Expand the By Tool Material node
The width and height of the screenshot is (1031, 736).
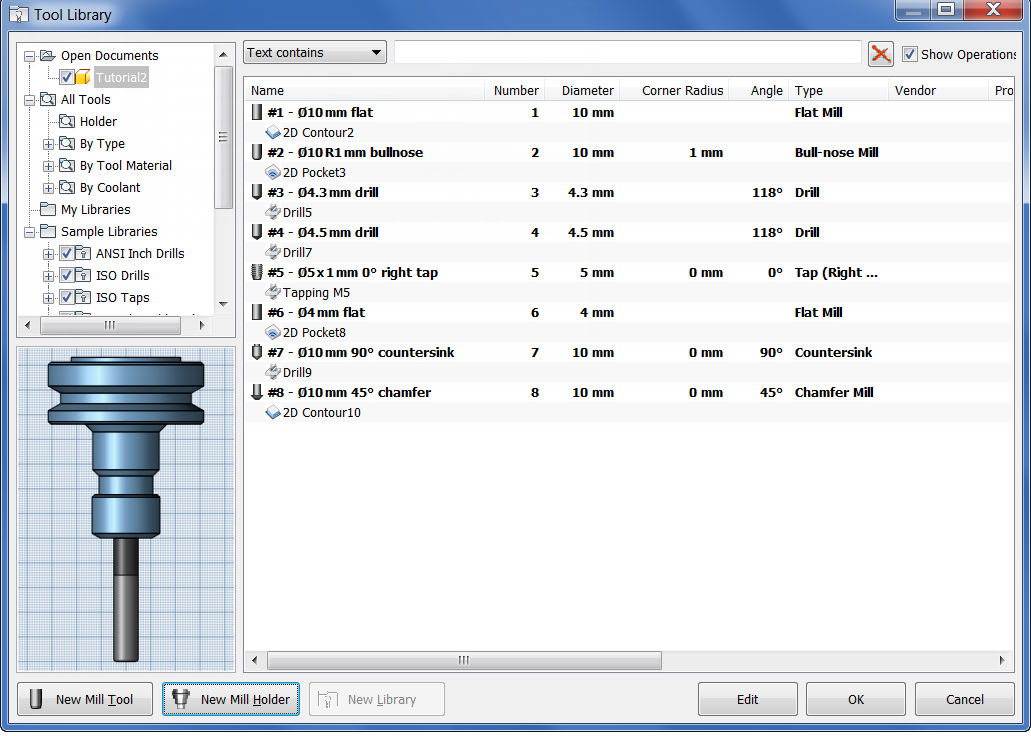coord(48,166)
